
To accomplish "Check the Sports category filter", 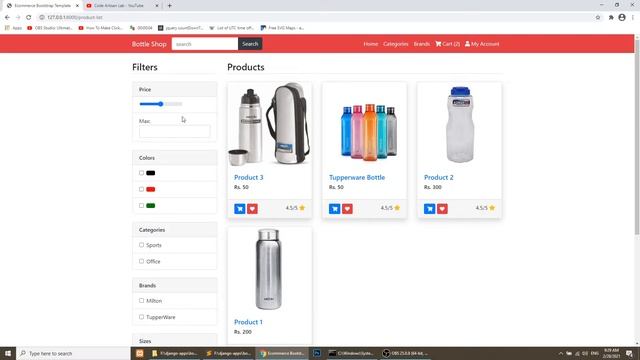I will pyautogui.click(x=141, y=245).
